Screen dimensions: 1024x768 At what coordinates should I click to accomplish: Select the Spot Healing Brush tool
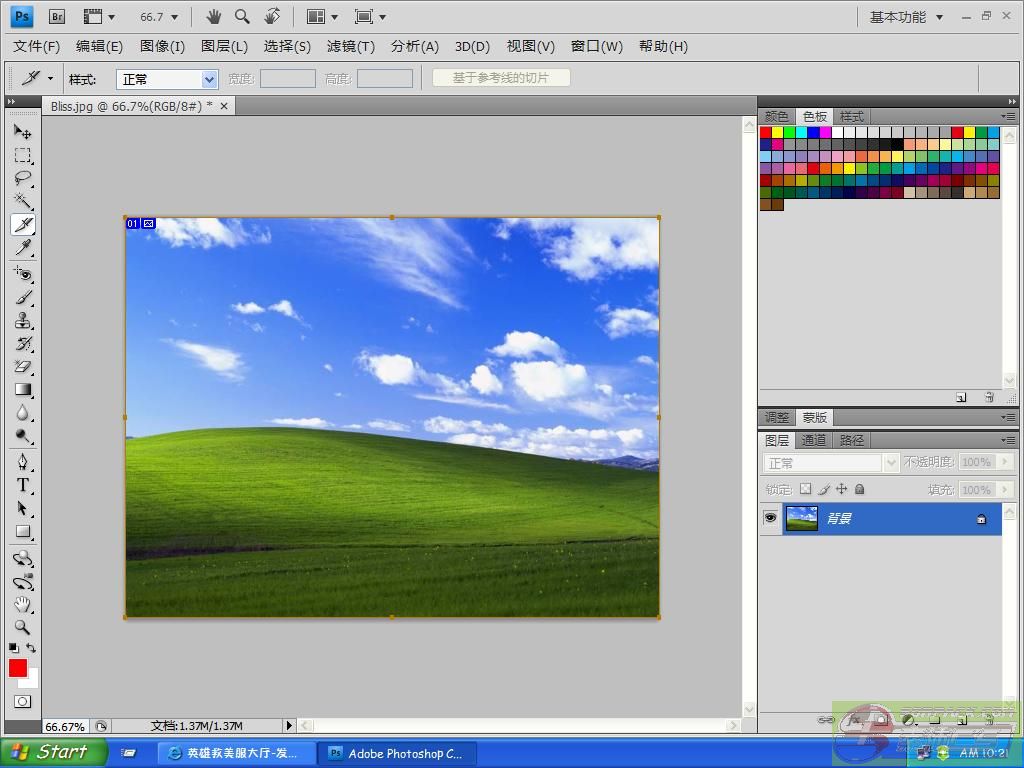point(23,274)
